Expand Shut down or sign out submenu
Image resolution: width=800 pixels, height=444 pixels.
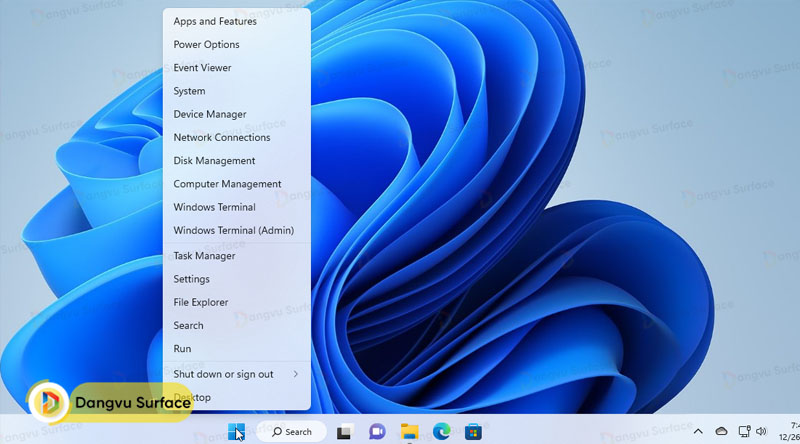click(237, 374)
